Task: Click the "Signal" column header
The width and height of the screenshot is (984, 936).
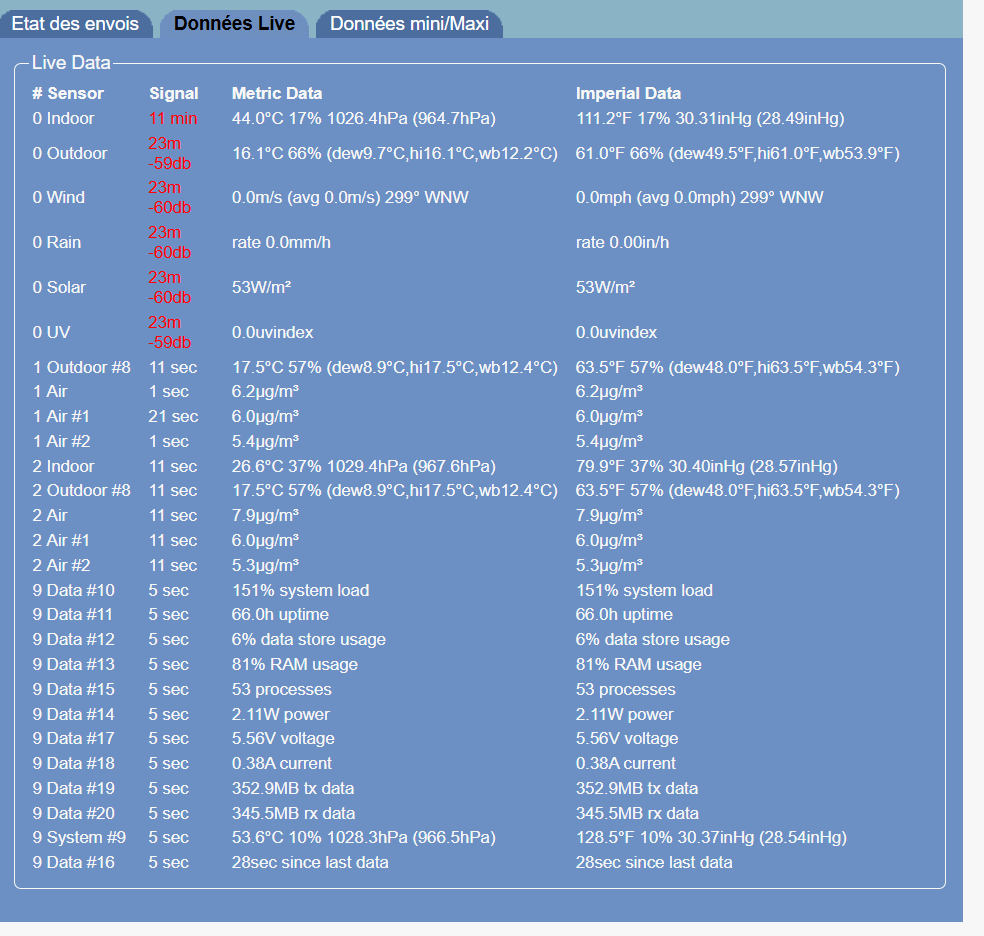Action: (174, 93)
